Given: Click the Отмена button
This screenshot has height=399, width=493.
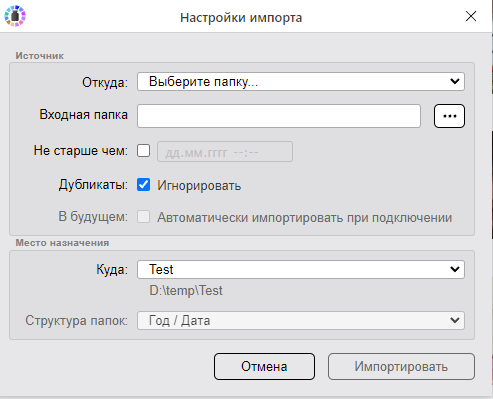Looking at the screenshot, I should tap(264, 366).
